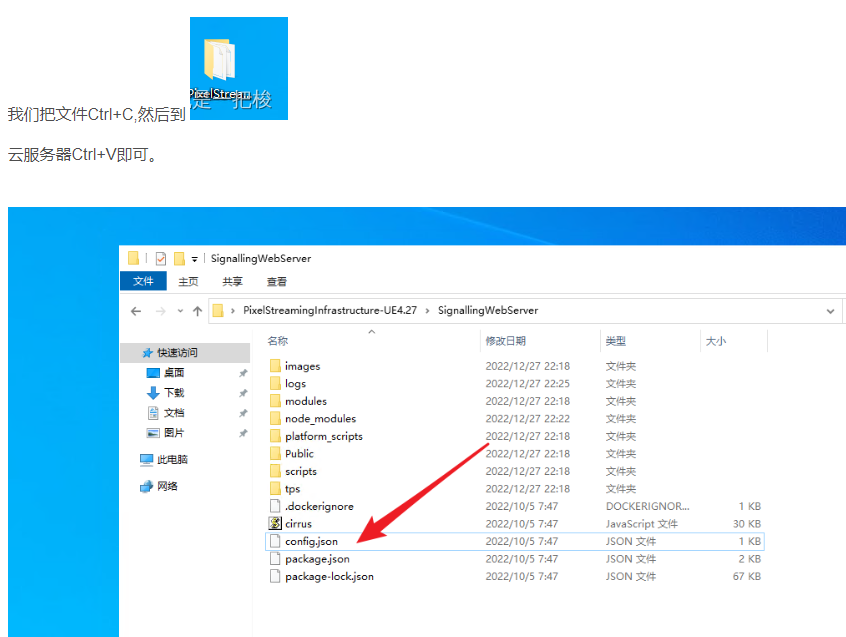Click the platform_scripts folder icon
The height and width of the screenshot is (637, 846).
pyautogui.click(x=275, y=436)
